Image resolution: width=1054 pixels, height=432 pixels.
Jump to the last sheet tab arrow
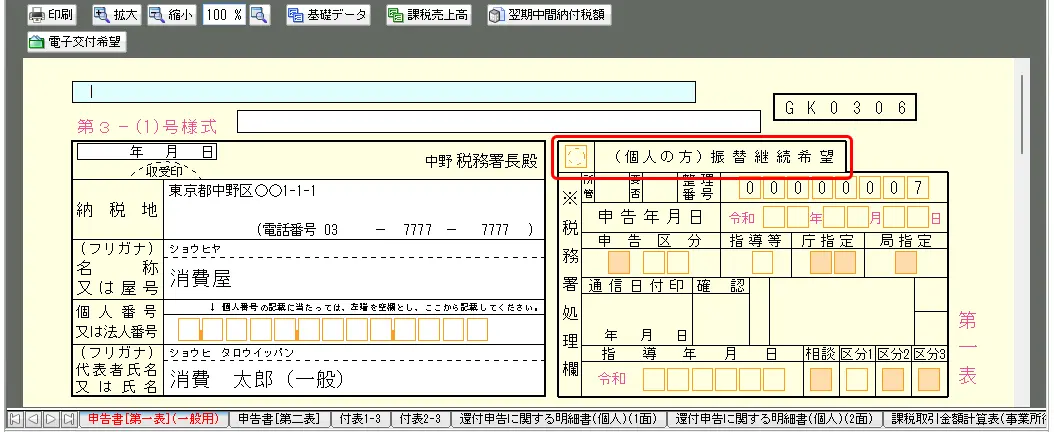coord(68,419)
